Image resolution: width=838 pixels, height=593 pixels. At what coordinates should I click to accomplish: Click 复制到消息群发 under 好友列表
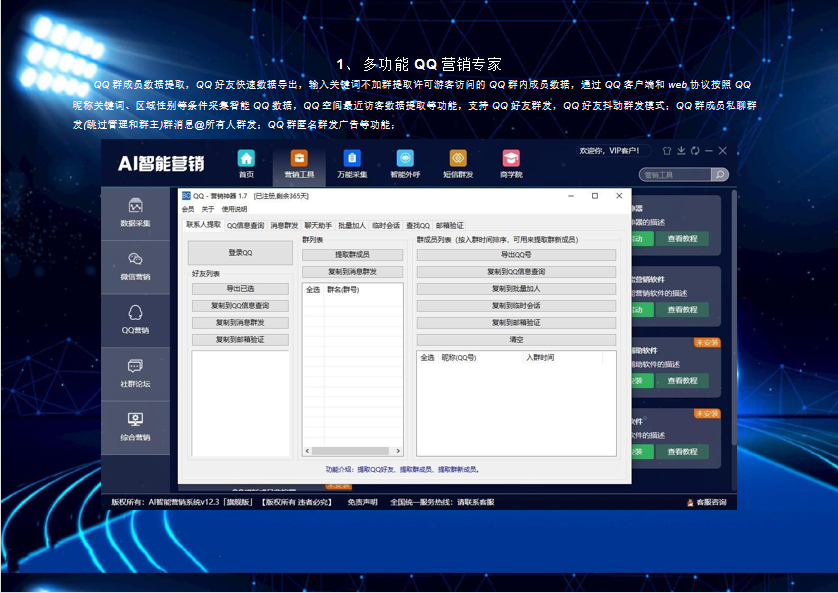click(x=240, y=323)
